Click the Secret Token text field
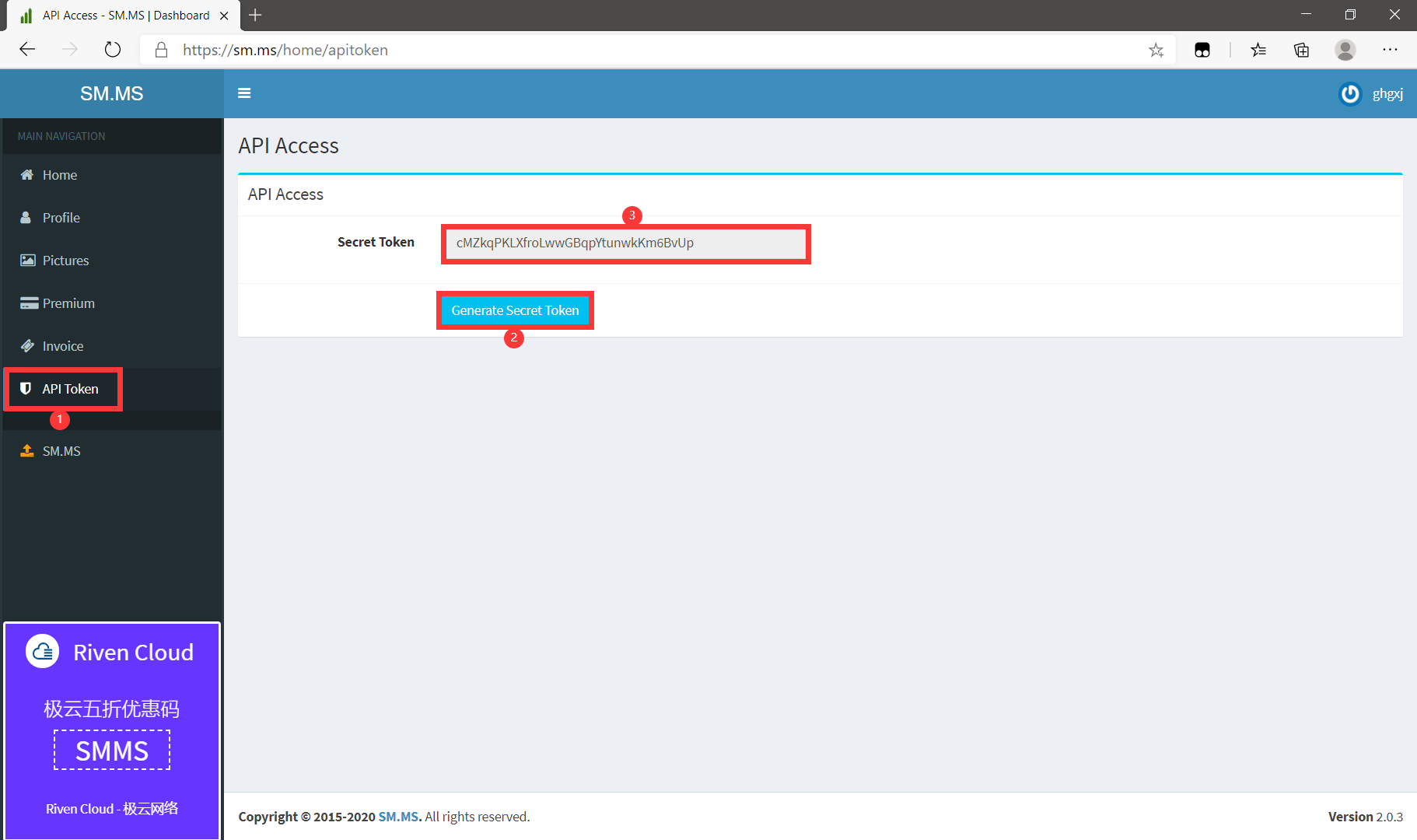This screenshot has height=840, width=1417. click(x=626, y=243)
